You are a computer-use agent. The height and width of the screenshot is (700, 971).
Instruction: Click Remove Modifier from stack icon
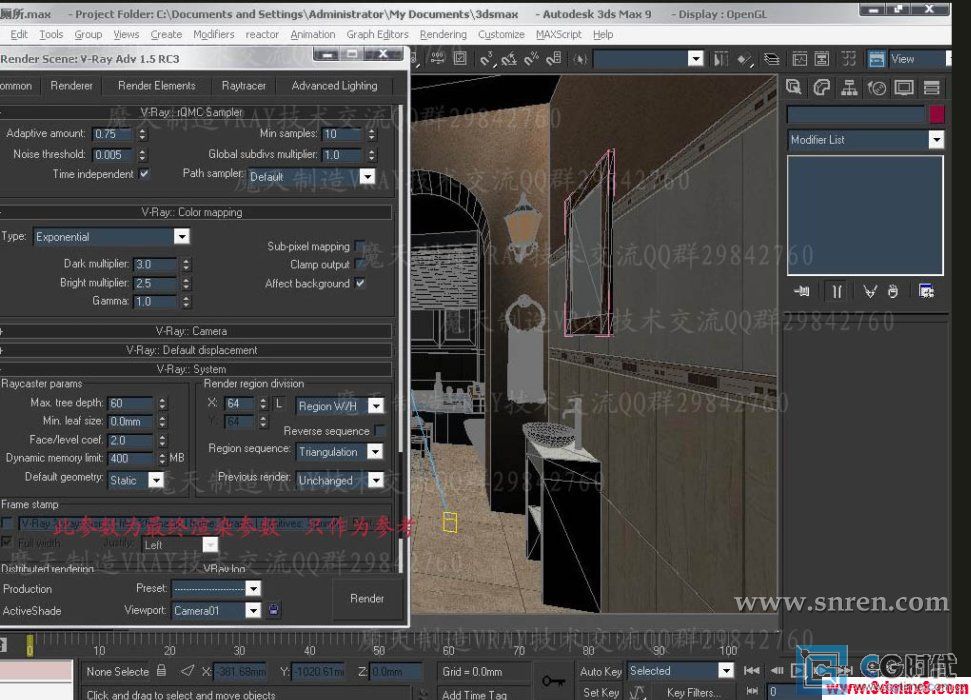pyautogui.click(x=892, y=291)
